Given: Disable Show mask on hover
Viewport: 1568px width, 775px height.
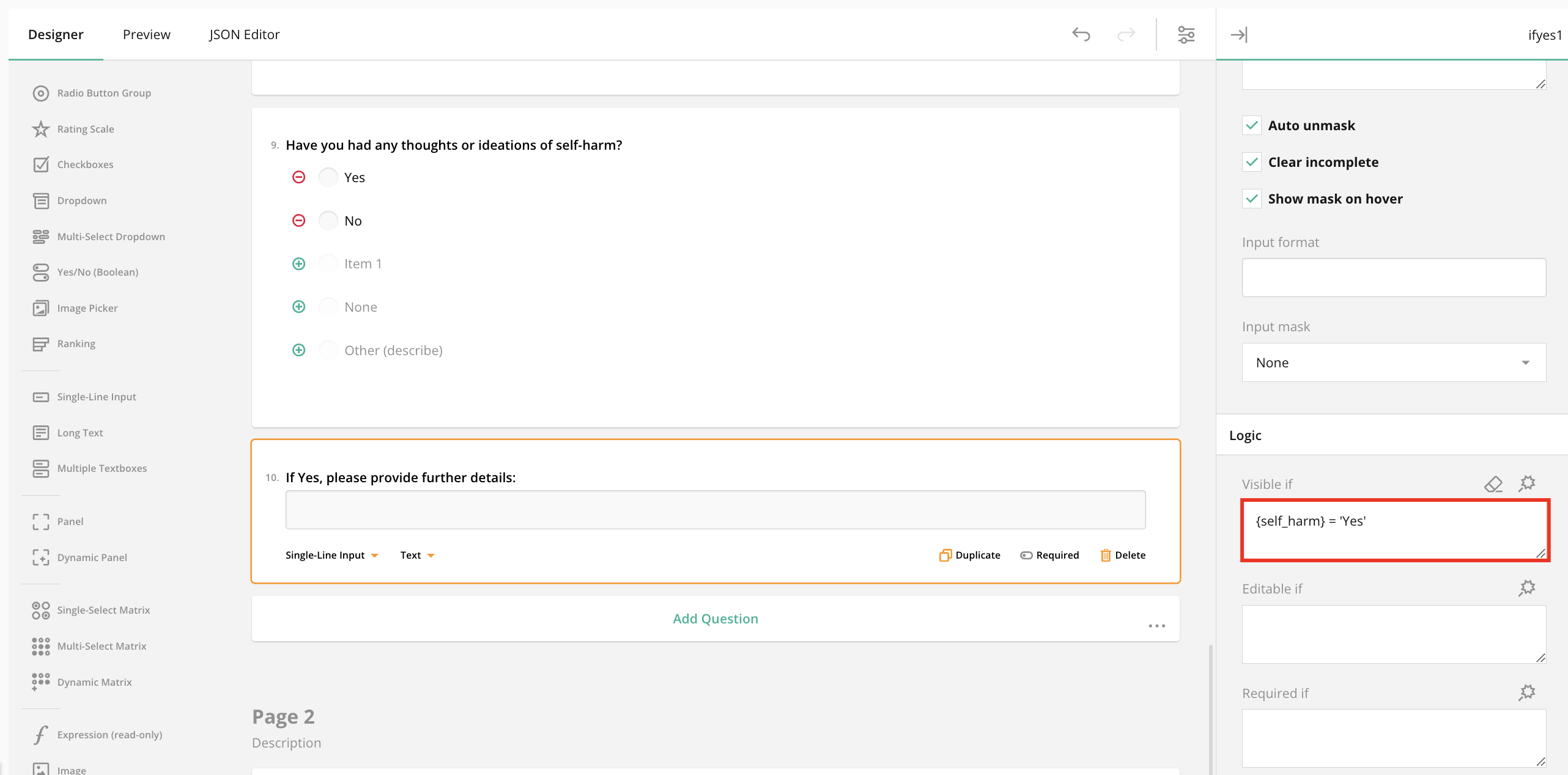Looking at the screenshot, I should [x=1252, y=199].
